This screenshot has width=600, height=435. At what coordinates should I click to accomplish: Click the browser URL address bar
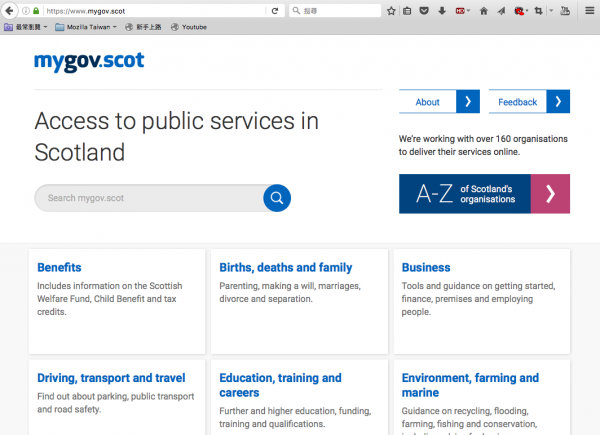pos(155,11)
